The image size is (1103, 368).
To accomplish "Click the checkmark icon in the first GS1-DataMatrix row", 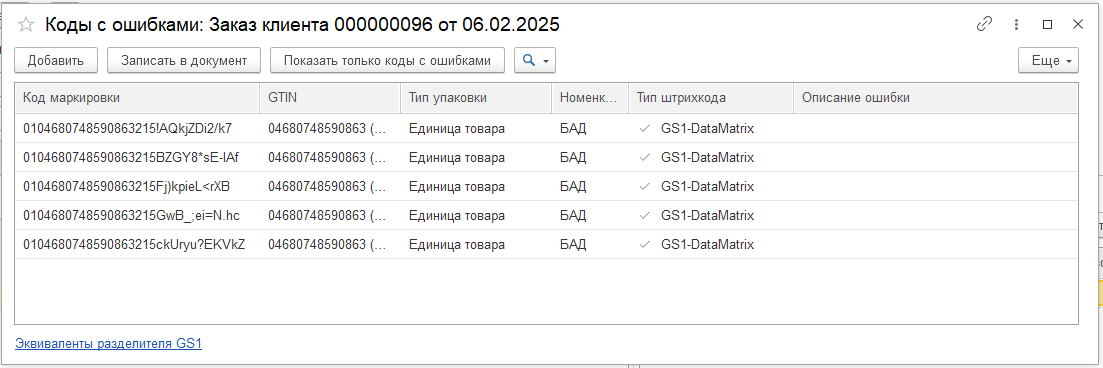I will [x=644, y=129].
